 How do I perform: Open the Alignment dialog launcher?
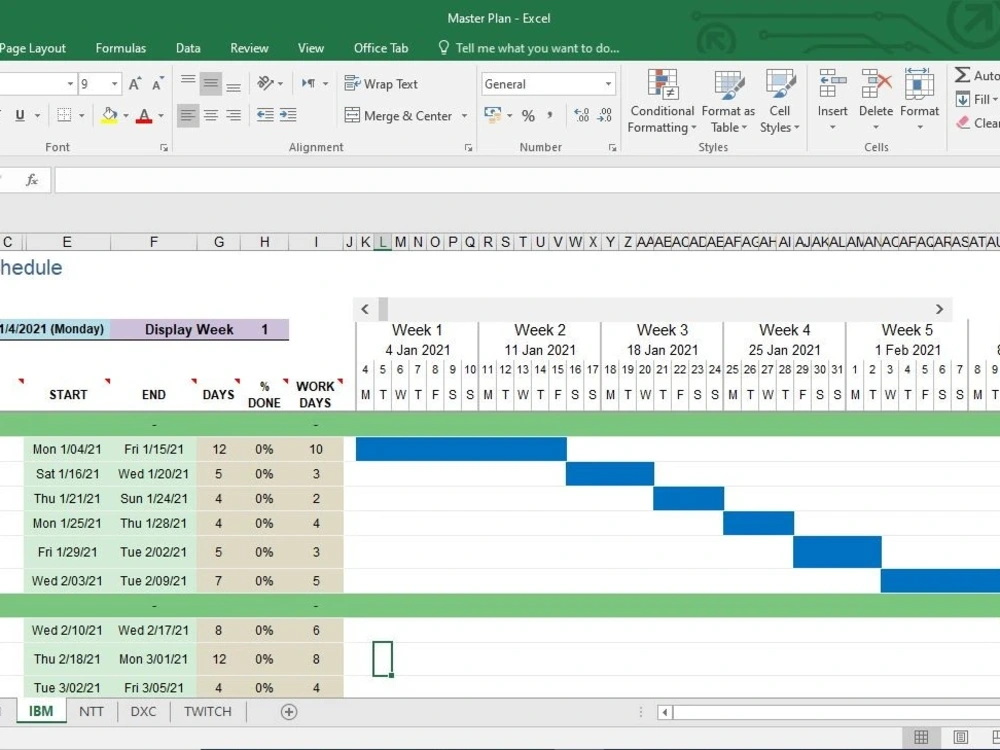469,148
